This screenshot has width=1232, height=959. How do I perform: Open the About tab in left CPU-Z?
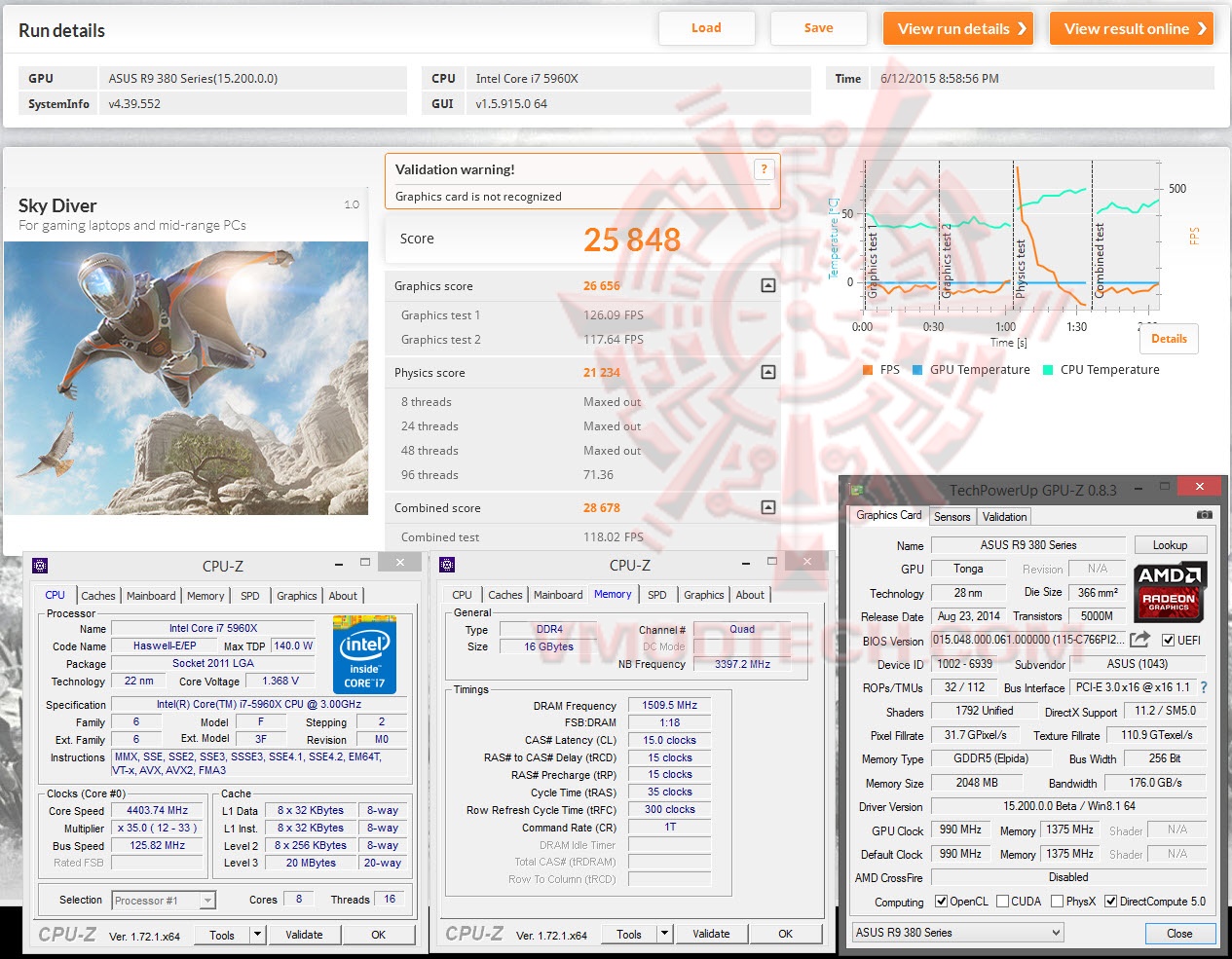(343, 596)
